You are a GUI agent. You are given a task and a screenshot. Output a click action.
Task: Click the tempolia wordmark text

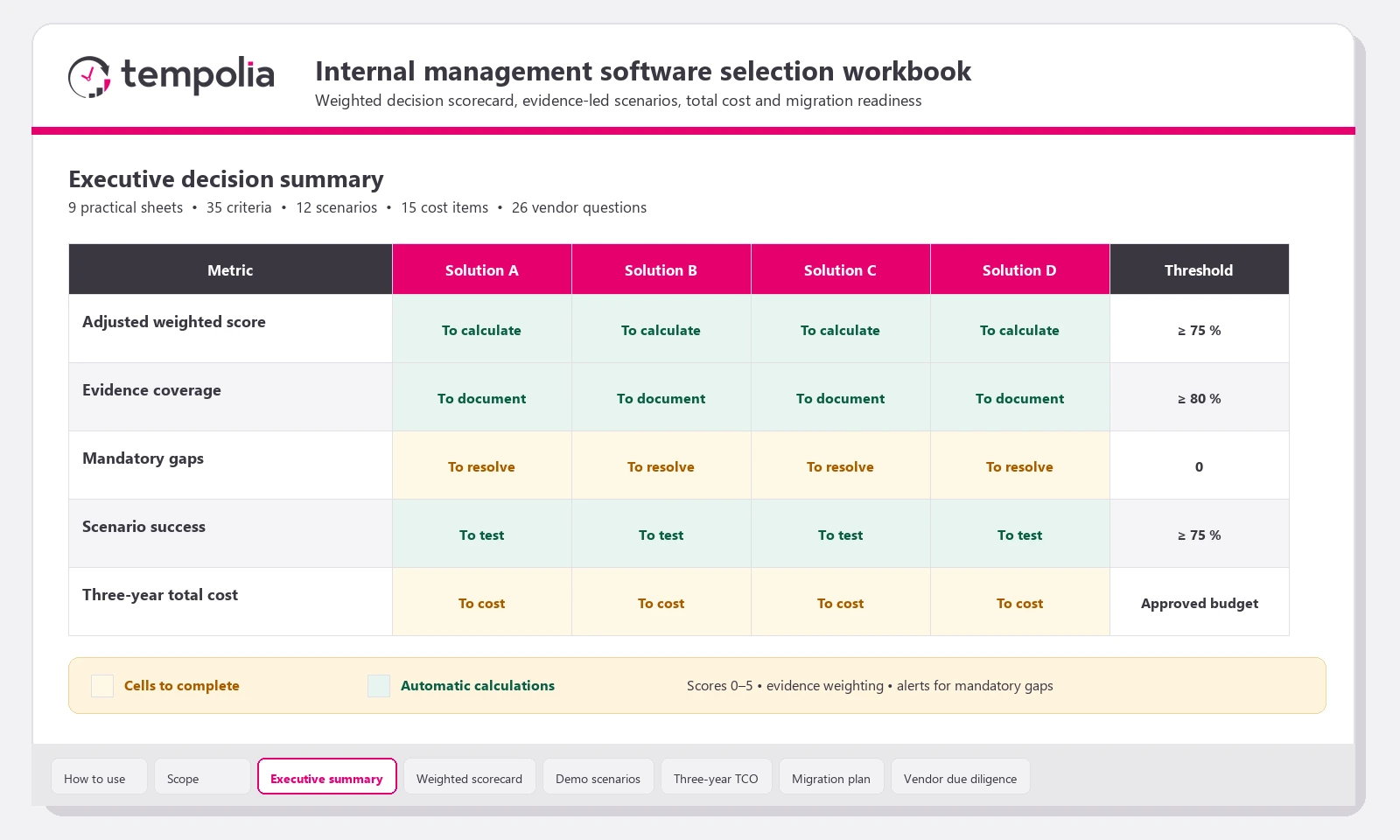(x=198, y=76)
